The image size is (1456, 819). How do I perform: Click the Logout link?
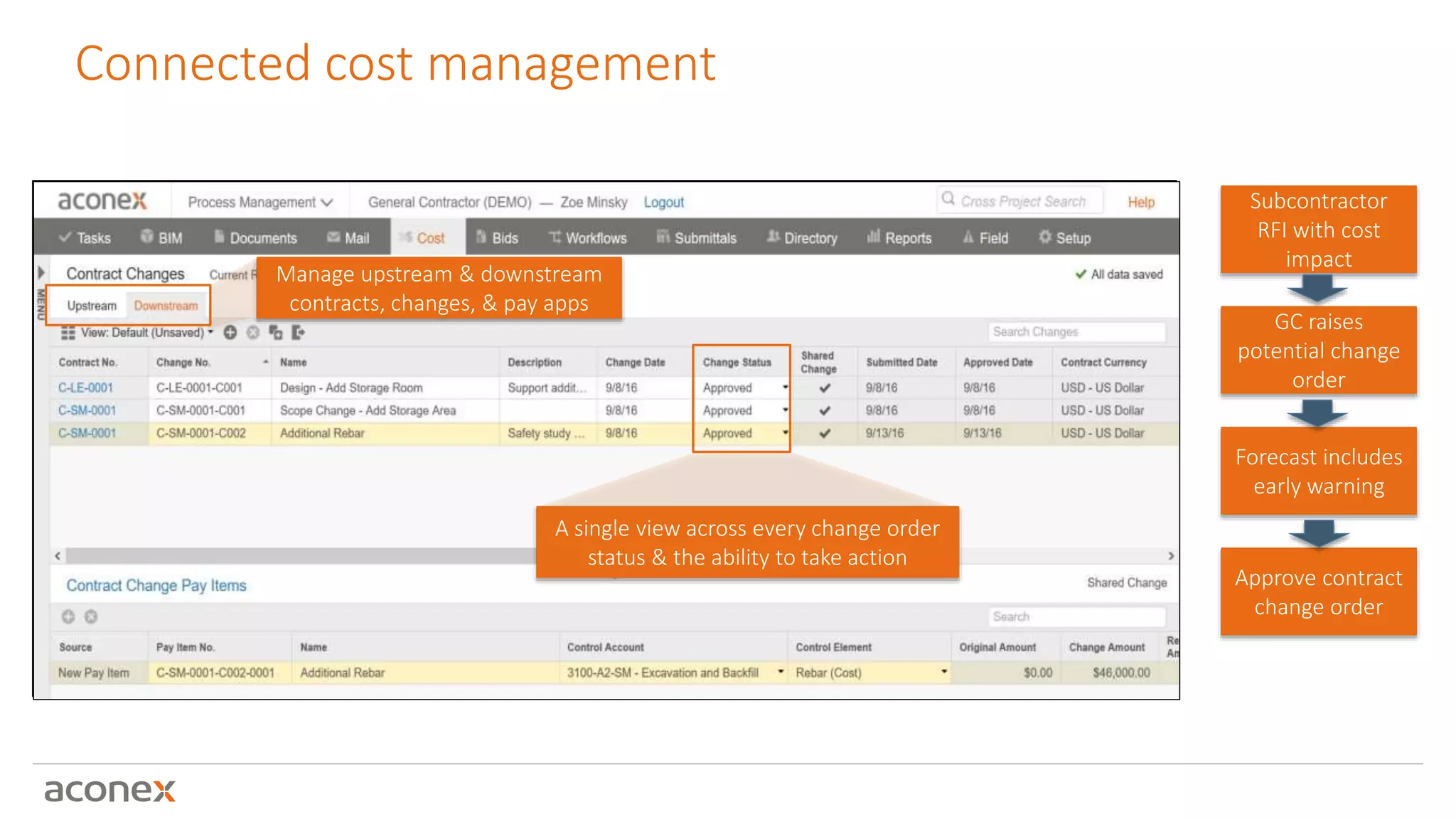(x=664, y=202)
